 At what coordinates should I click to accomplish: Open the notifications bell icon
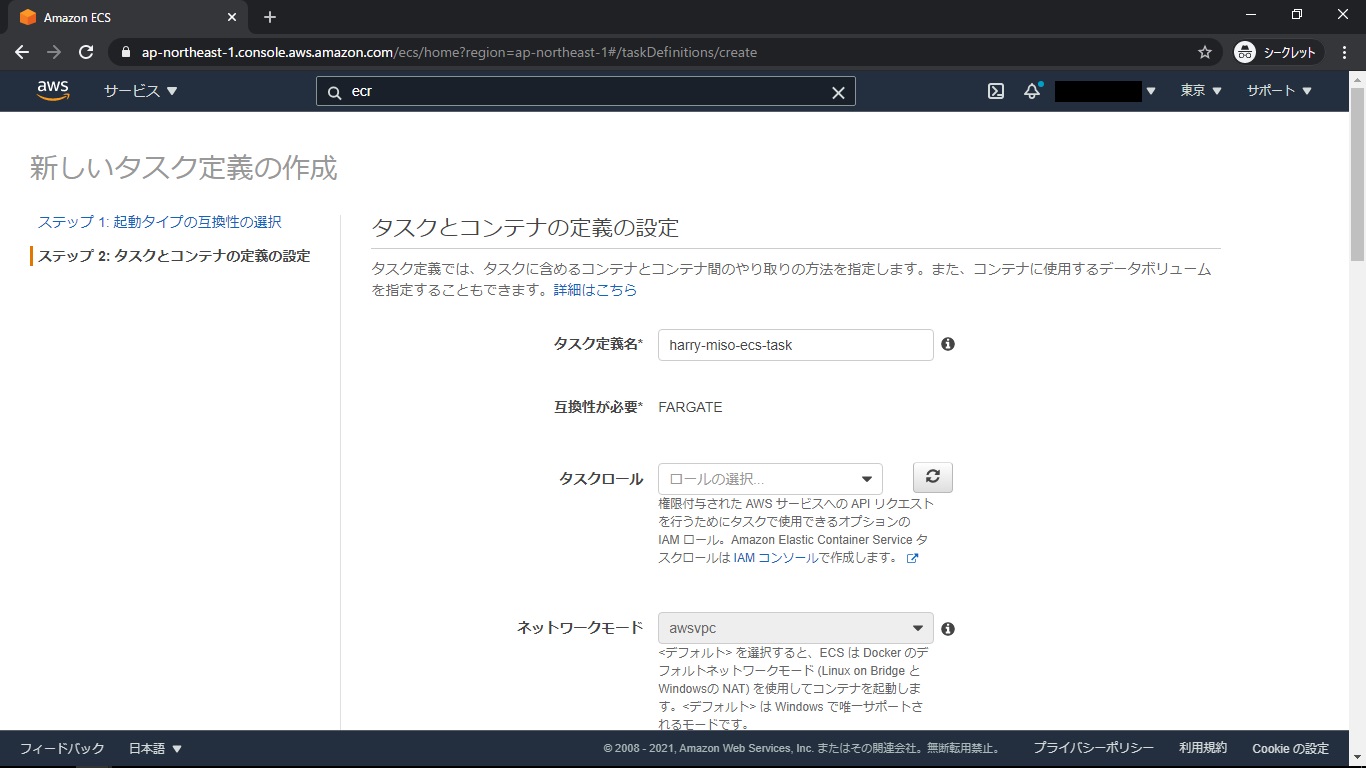point(1032,91)
